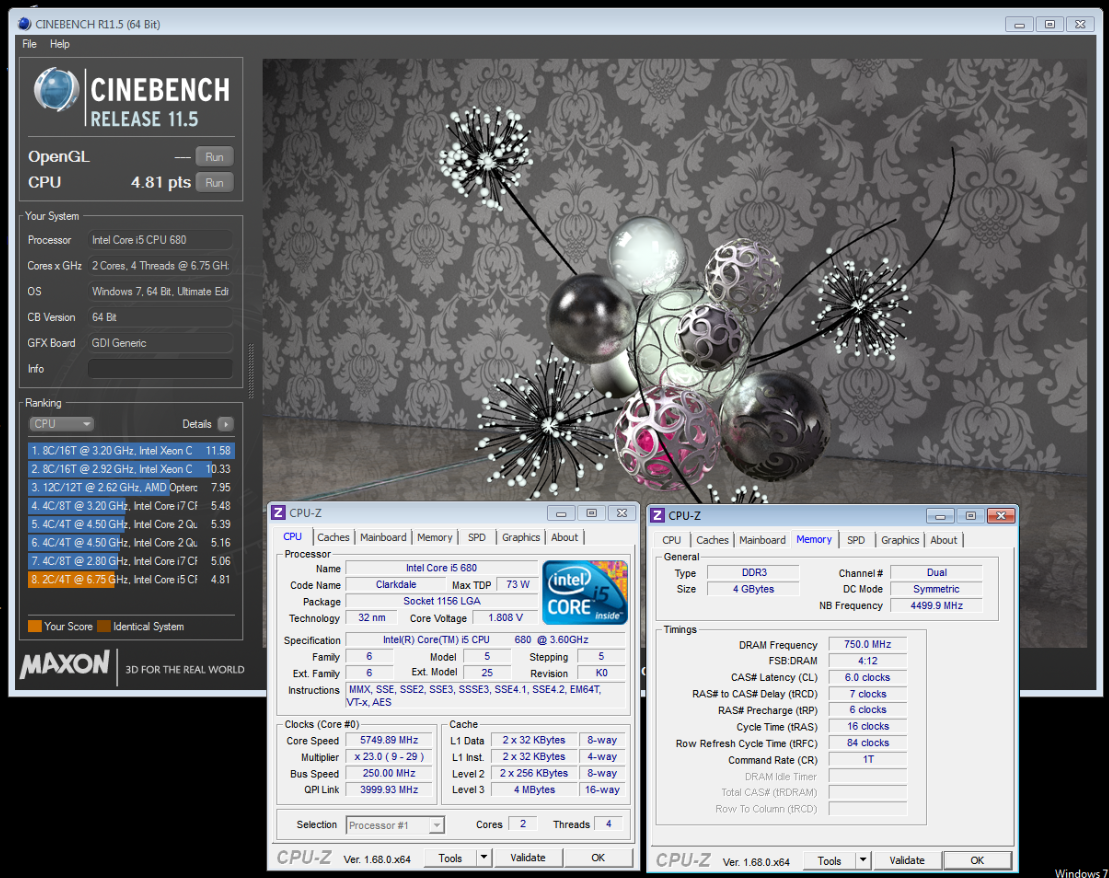Select highlighted ranking row 8. 2C/4T @ 6.75 GHz
The height and width of the screenshot is (878, 1109).
coord(131,579)
